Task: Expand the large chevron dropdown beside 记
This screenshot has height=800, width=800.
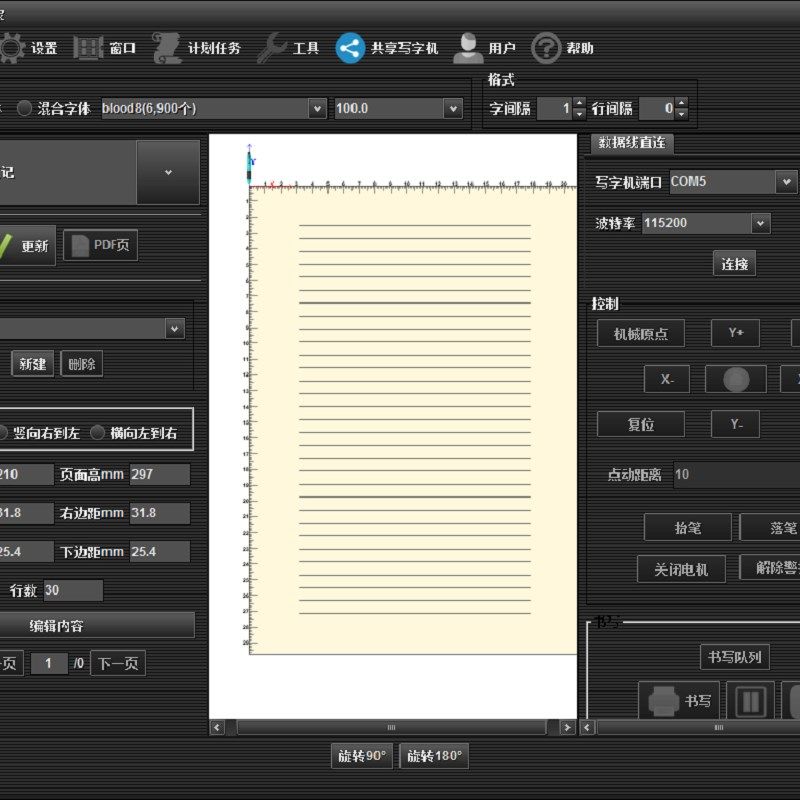Action: tap(168, 172)
